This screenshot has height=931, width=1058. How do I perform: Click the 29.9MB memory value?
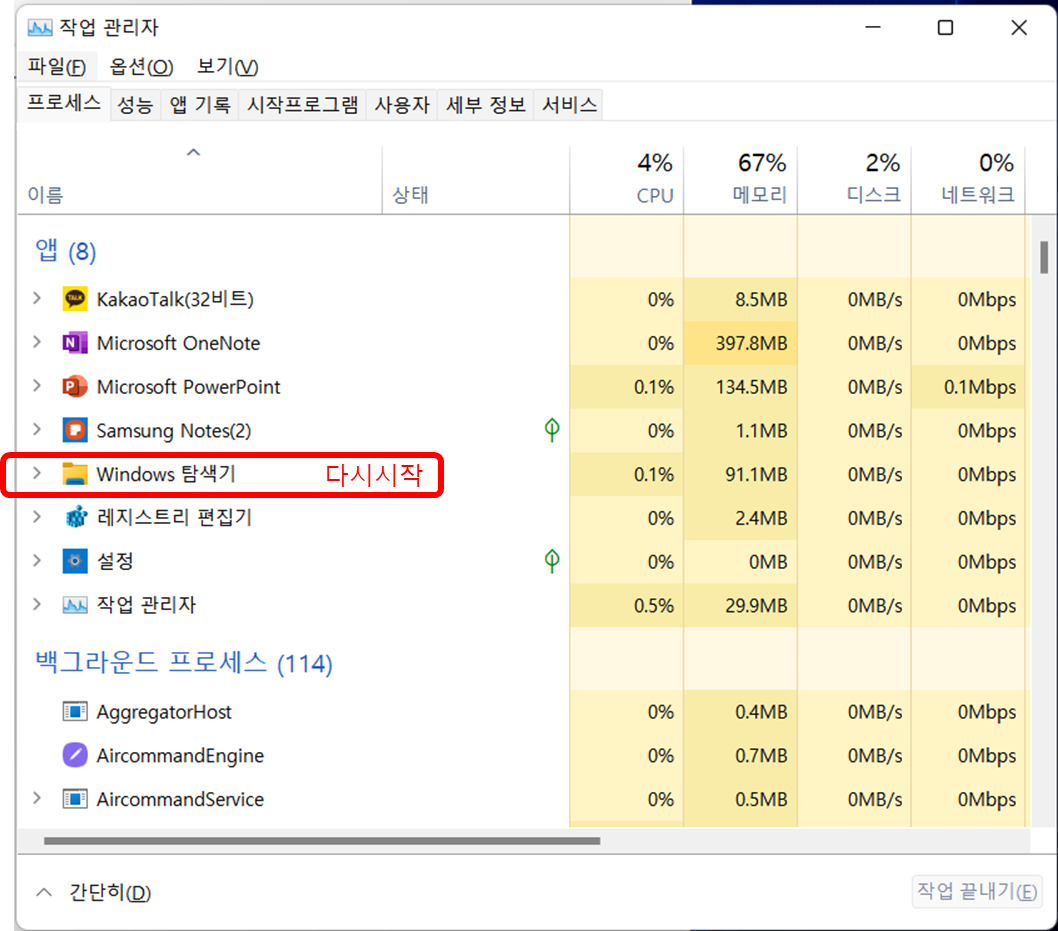point(756,606)
